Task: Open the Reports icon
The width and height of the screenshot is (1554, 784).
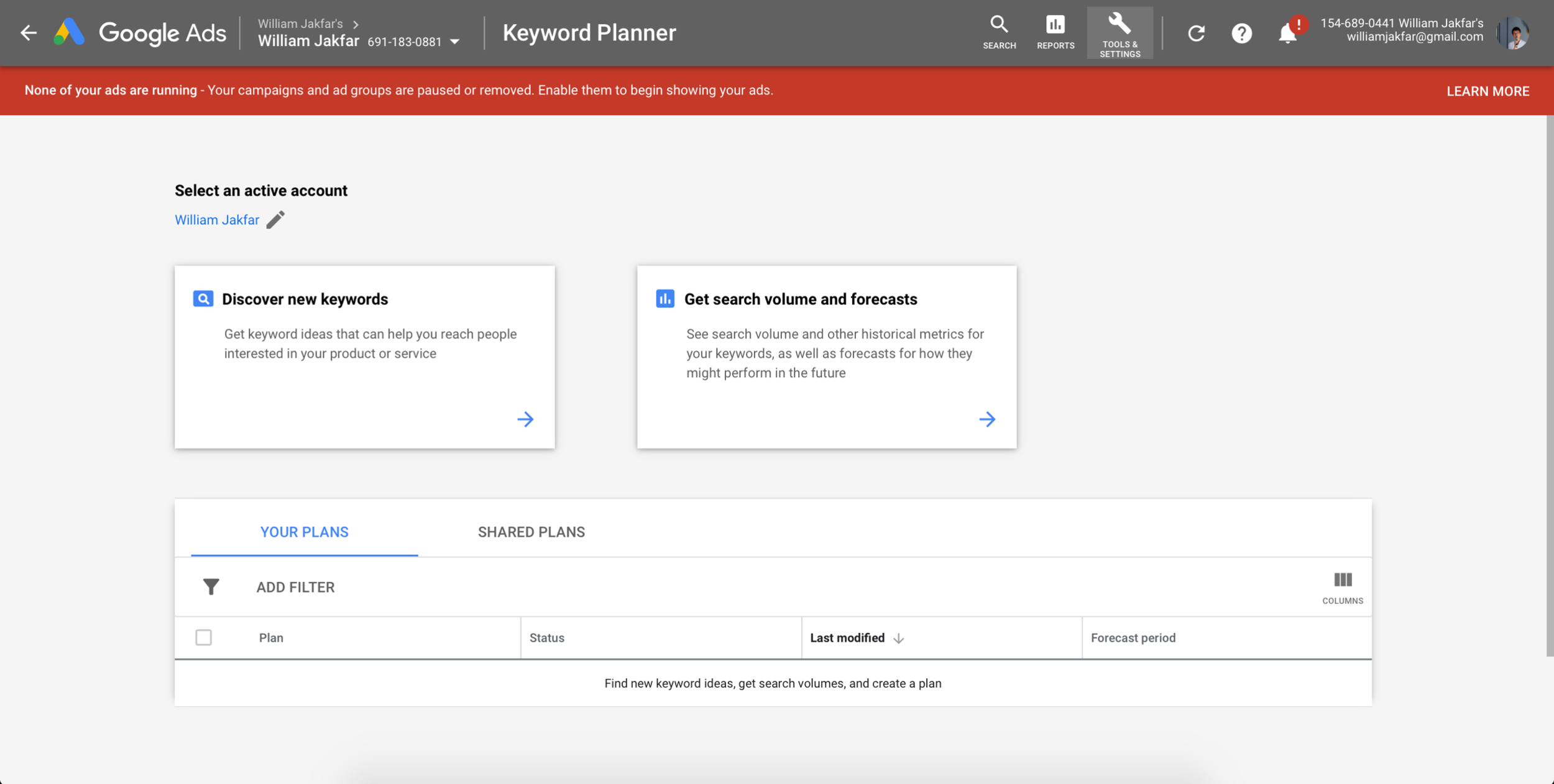Action: pos(1055,32)
